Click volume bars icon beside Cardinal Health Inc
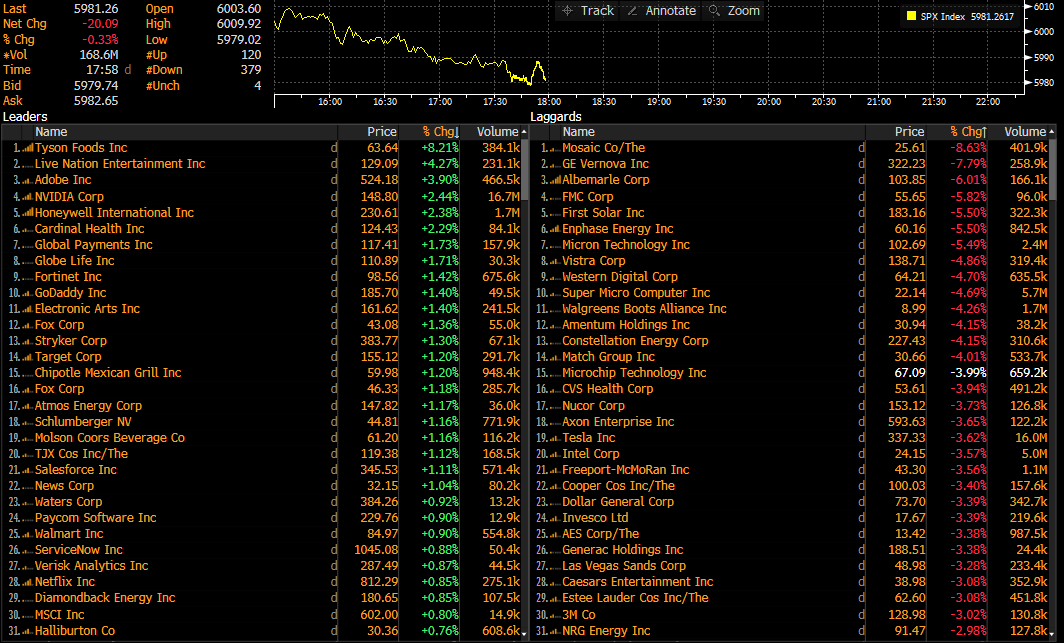 (x=27, y=229)
